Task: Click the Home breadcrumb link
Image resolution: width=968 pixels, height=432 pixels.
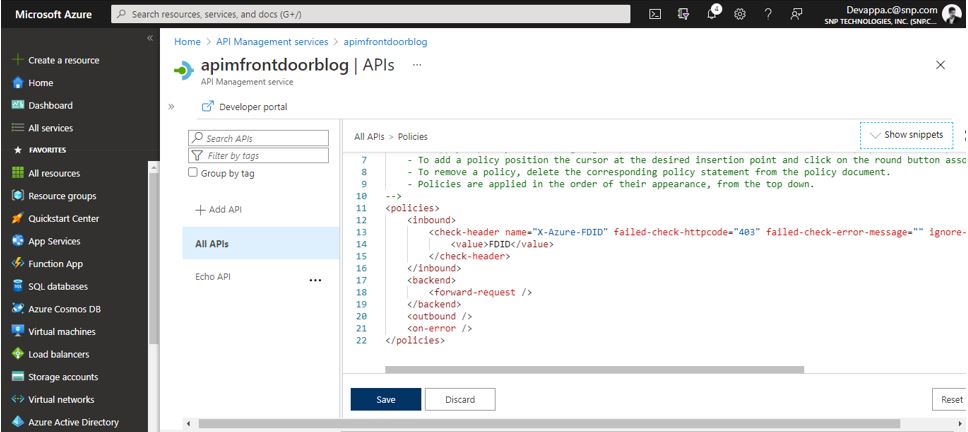Action: point(187,42)
